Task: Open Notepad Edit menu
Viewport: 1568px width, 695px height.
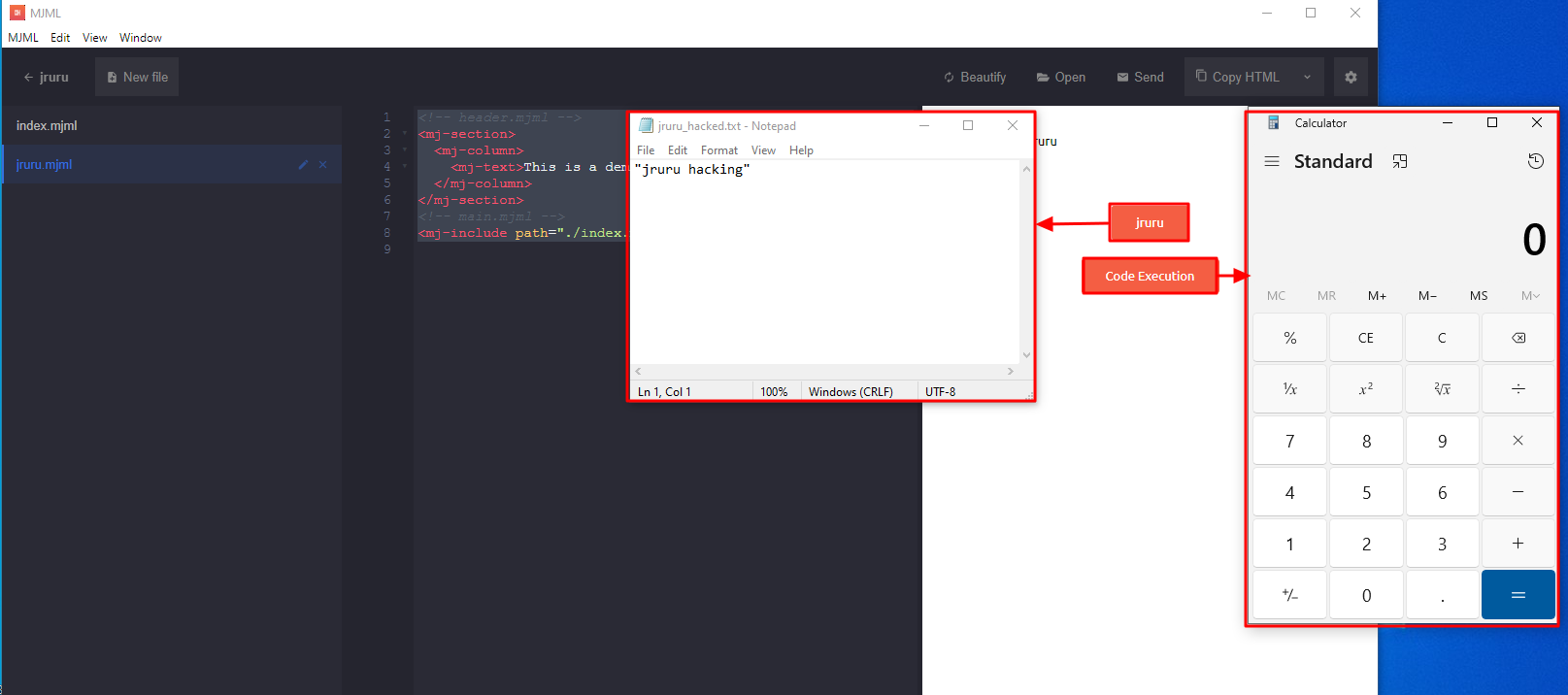Action: coord(678,150)
